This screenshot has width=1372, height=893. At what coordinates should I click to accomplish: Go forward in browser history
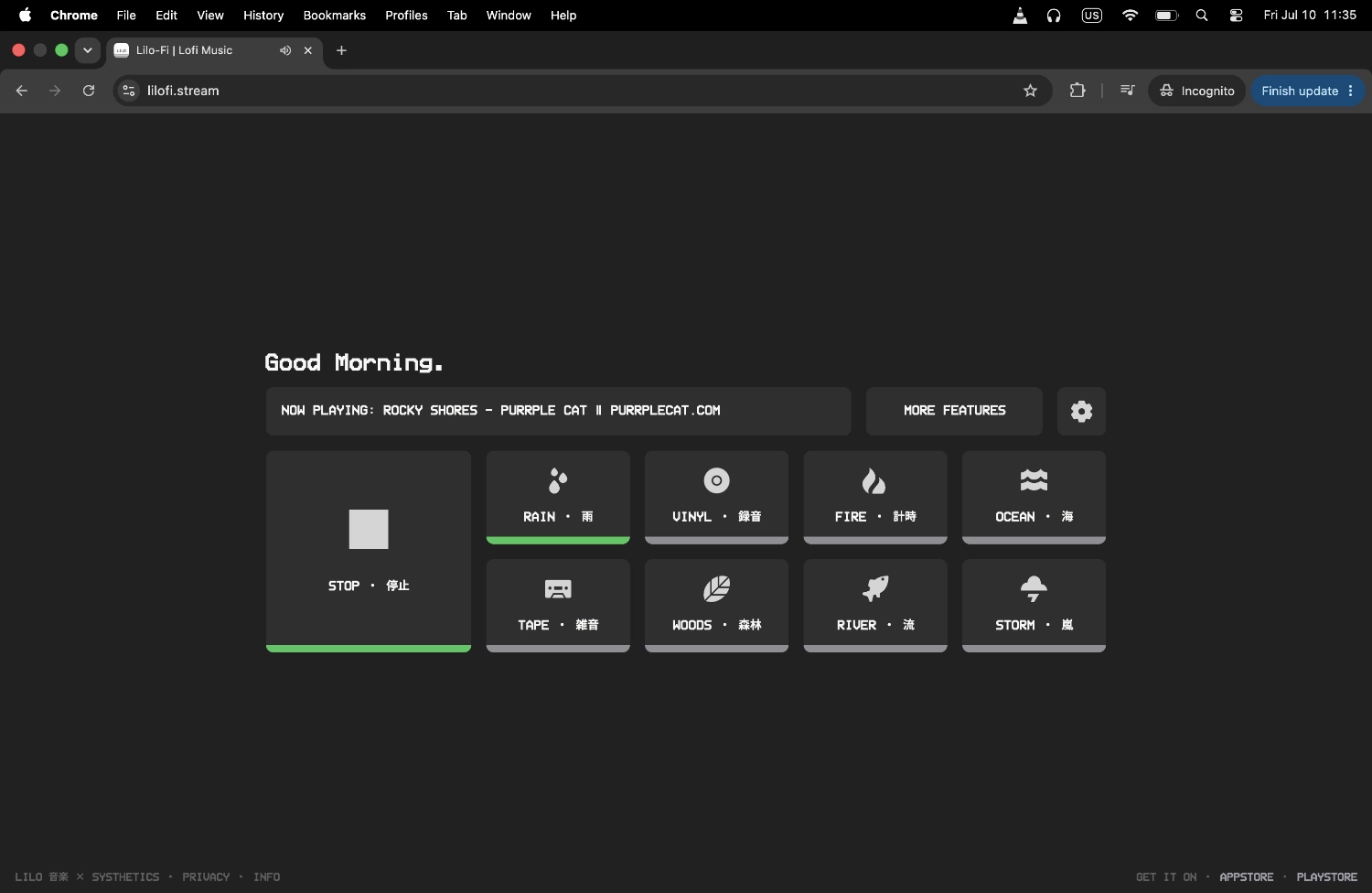(55, 91)
